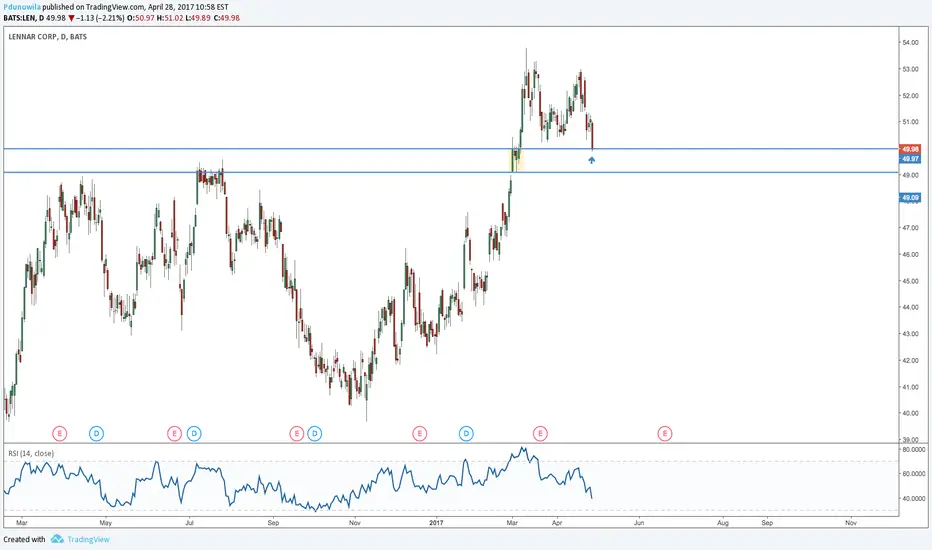Click the 'Jun' time axis label
Viewport: 932px width, 550px height.
[639, 523]
